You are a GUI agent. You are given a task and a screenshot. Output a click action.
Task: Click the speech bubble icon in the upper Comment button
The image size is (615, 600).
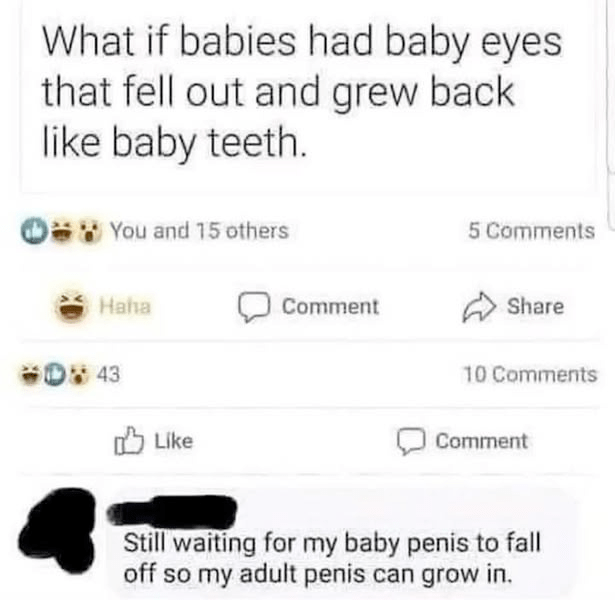click(x=258, y=306)
